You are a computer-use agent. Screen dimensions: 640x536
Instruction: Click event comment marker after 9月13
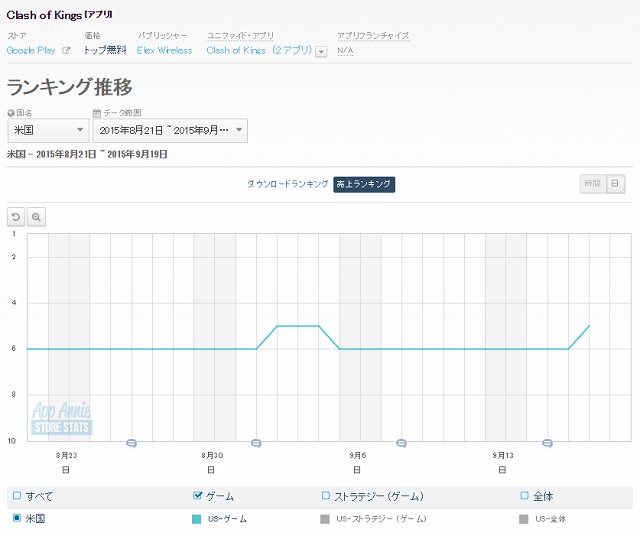[547, 443]
